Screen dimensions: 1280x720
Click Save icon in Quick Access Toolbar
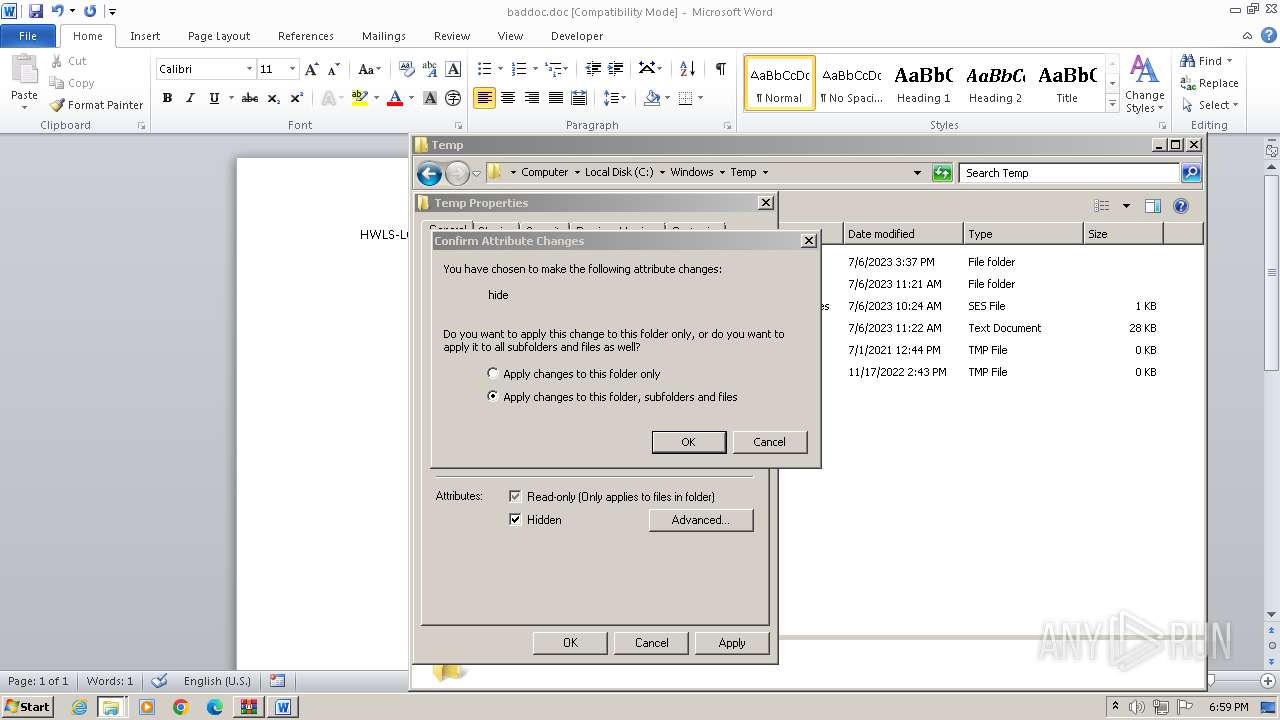tap(36, 11)
